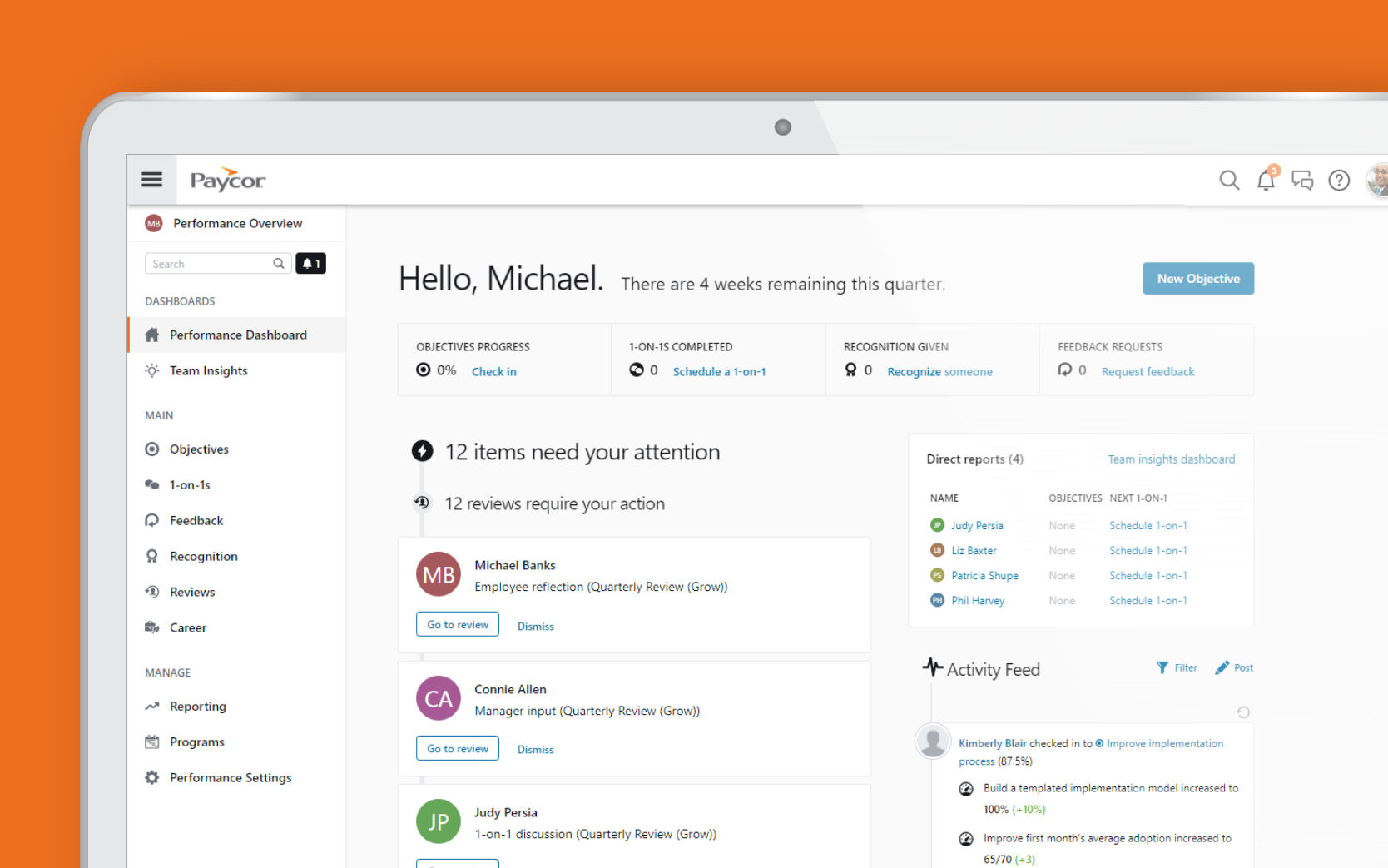Screen dimensions: 1388x868
Task: Open Improve implementation process objective link
Action: click(1091, 752)
